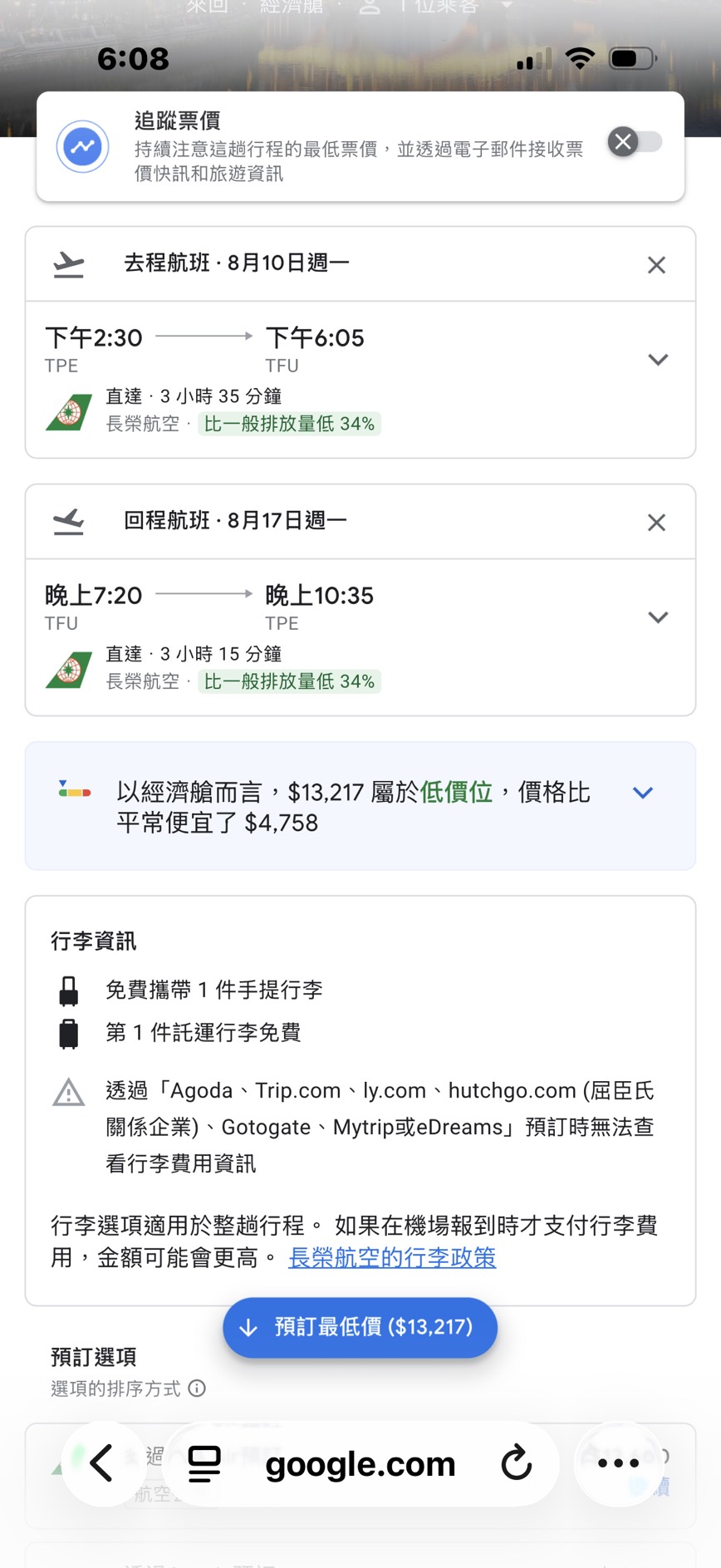
Task: Tap the baggage info warning triangle icon
Action: pos(68,1093)
